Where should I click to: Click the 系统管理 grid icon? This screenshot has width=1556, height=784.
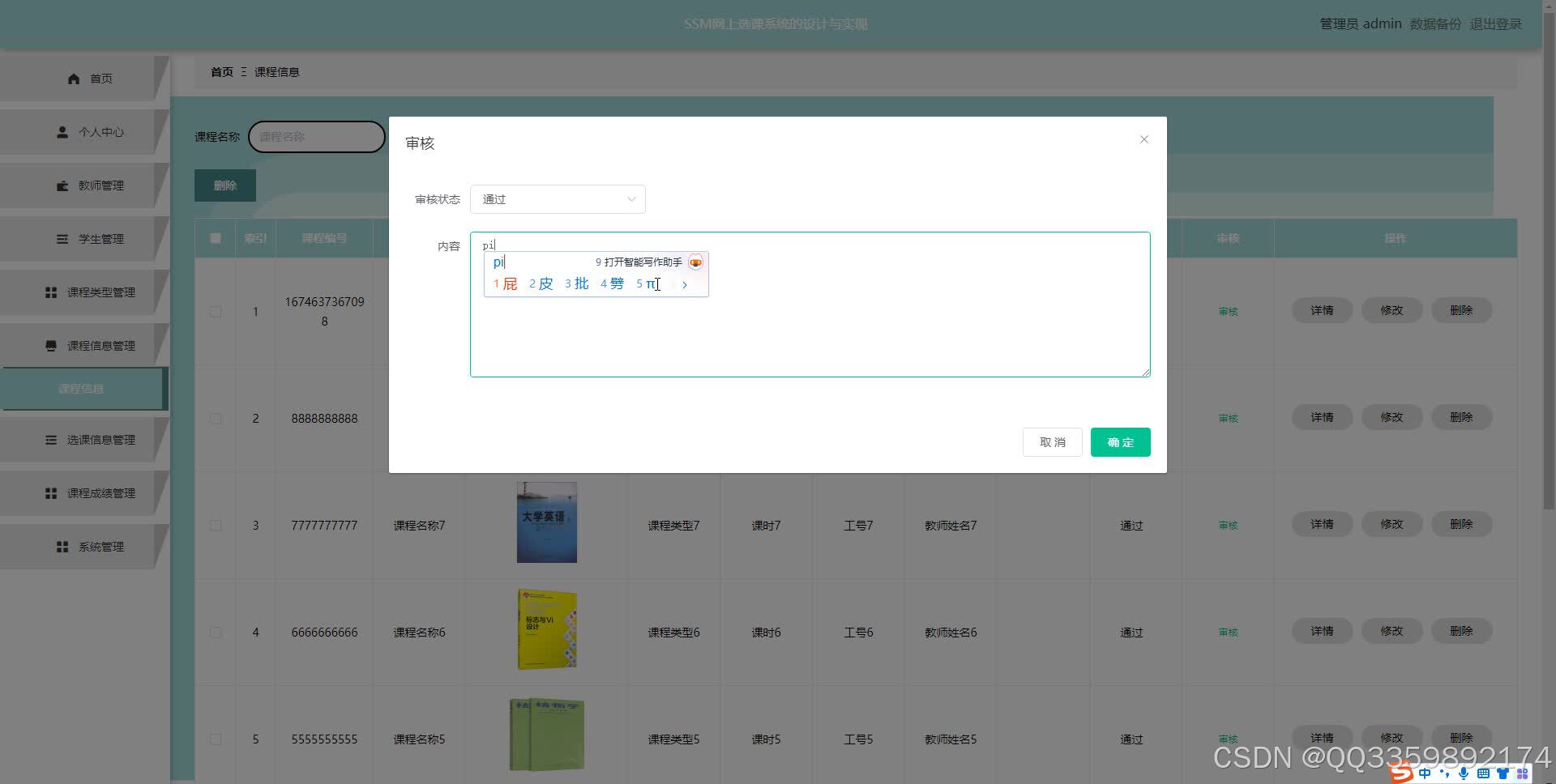click(x=62, y=547)
